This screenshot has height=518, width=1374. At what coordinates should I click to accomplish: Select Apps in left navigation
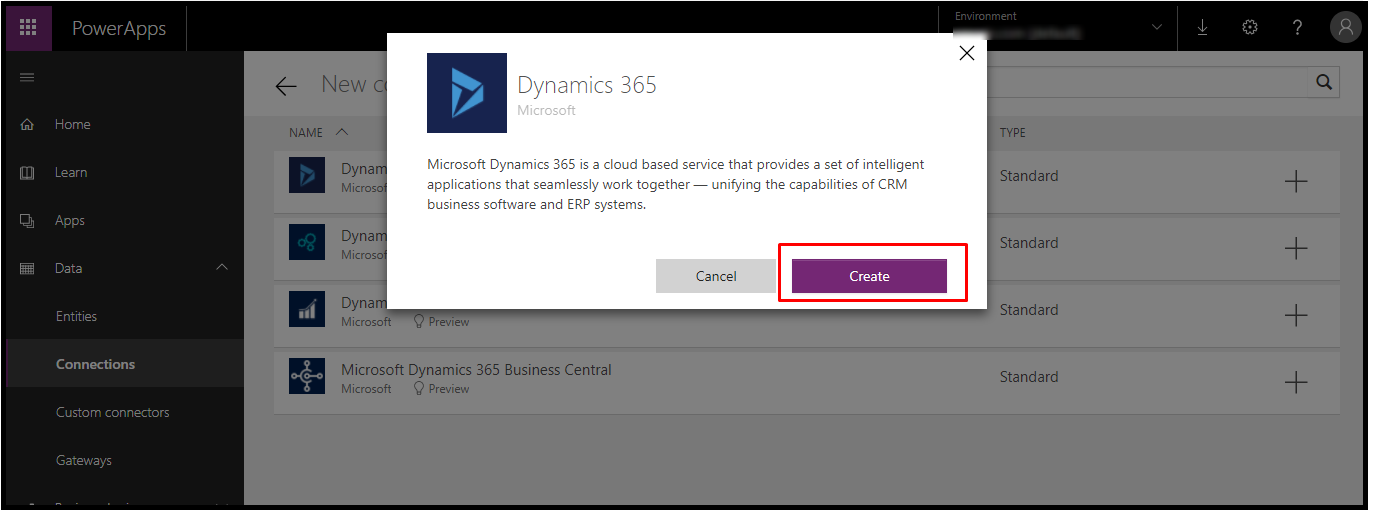click(x=69, y=220)
